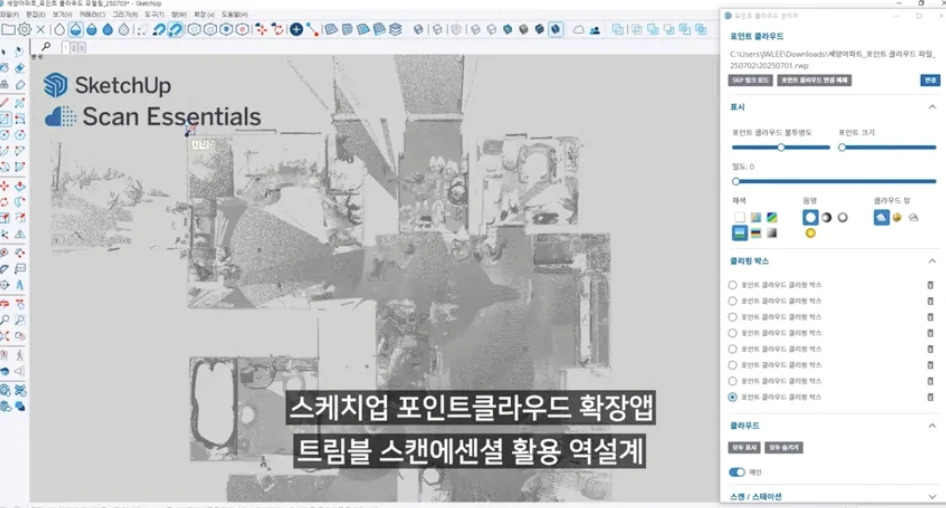This screenshot has width=946, height=508.
Task: Pick the Eraser tool
Action: [x=20, y=68]
